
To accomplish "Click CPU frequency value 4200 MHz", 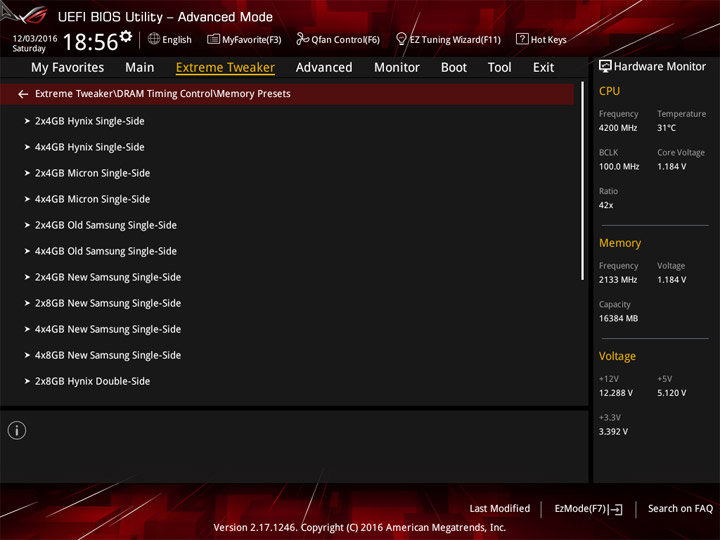I will 618,128.
